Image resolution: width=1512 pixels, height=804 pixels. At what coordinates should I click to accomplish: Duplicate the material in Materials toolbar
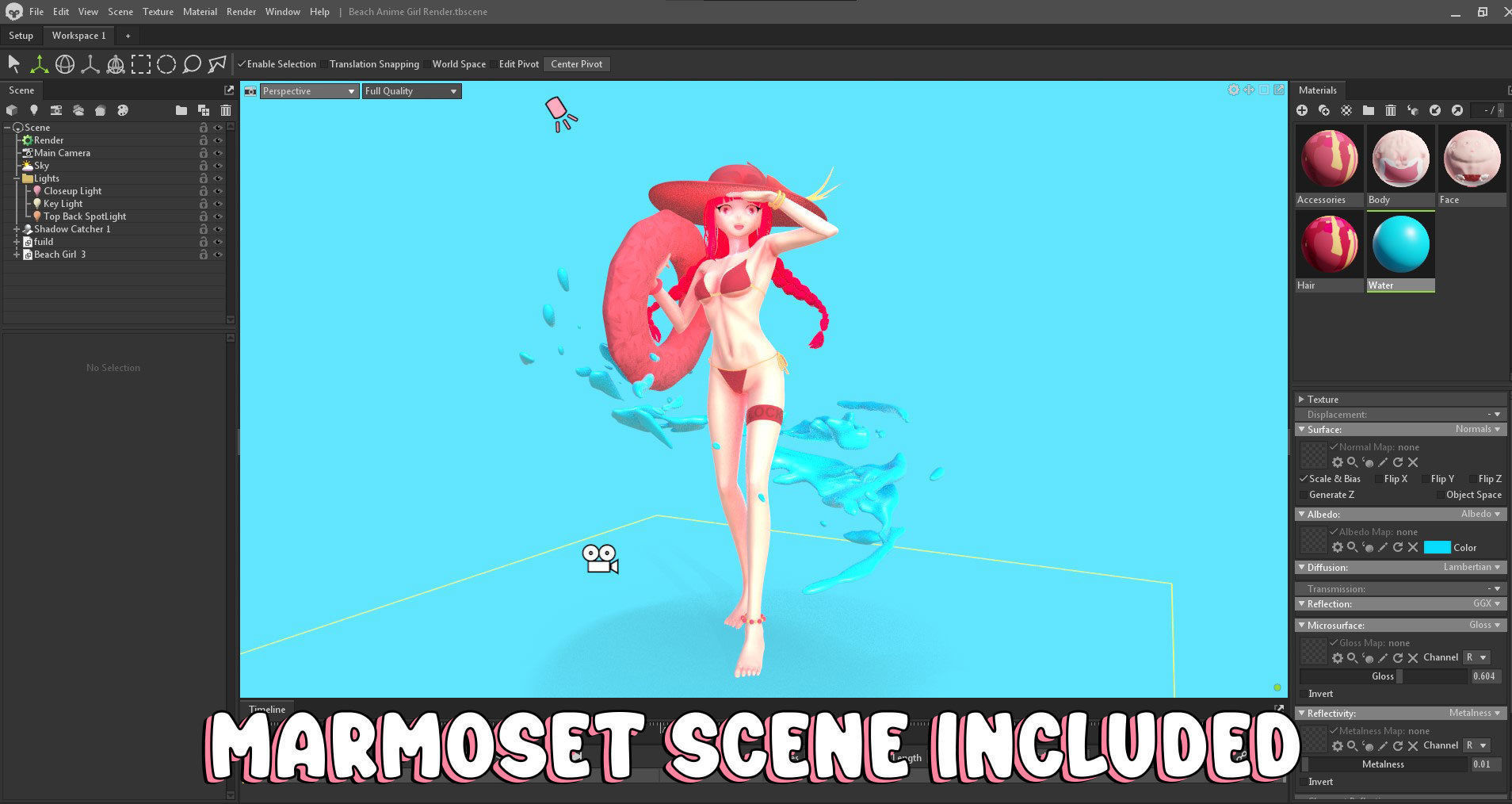click(1324, 110)
